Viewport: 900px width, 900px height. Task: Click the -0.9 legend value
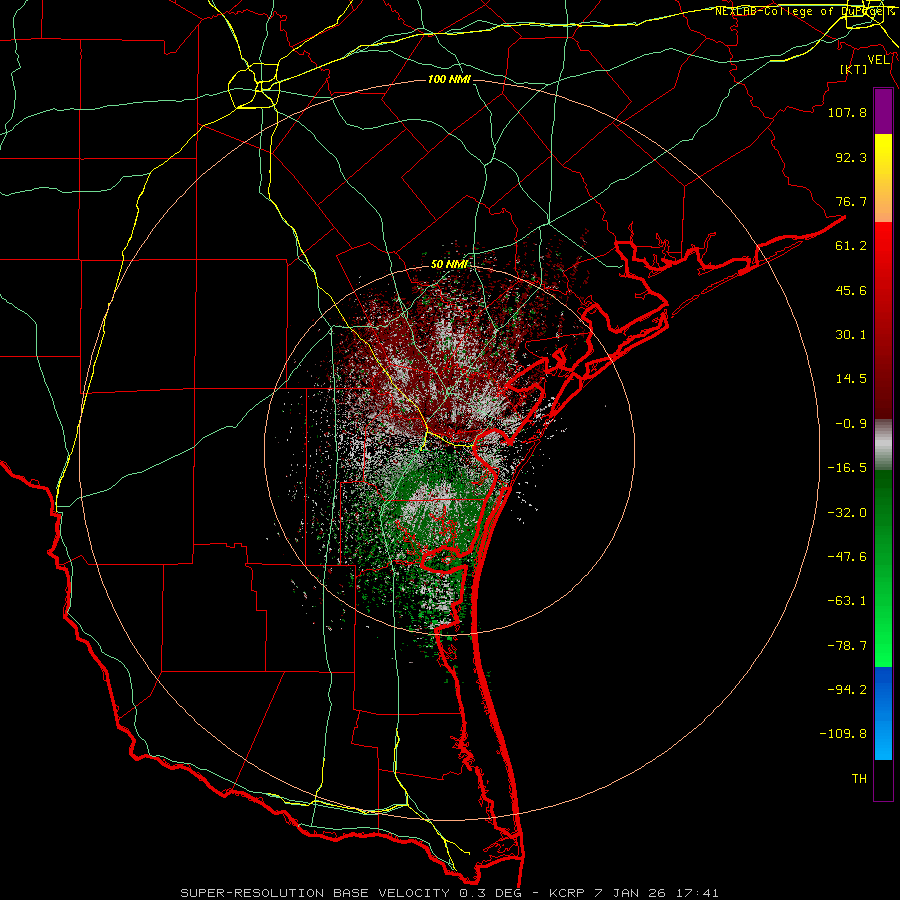click(x=851, y=424)
